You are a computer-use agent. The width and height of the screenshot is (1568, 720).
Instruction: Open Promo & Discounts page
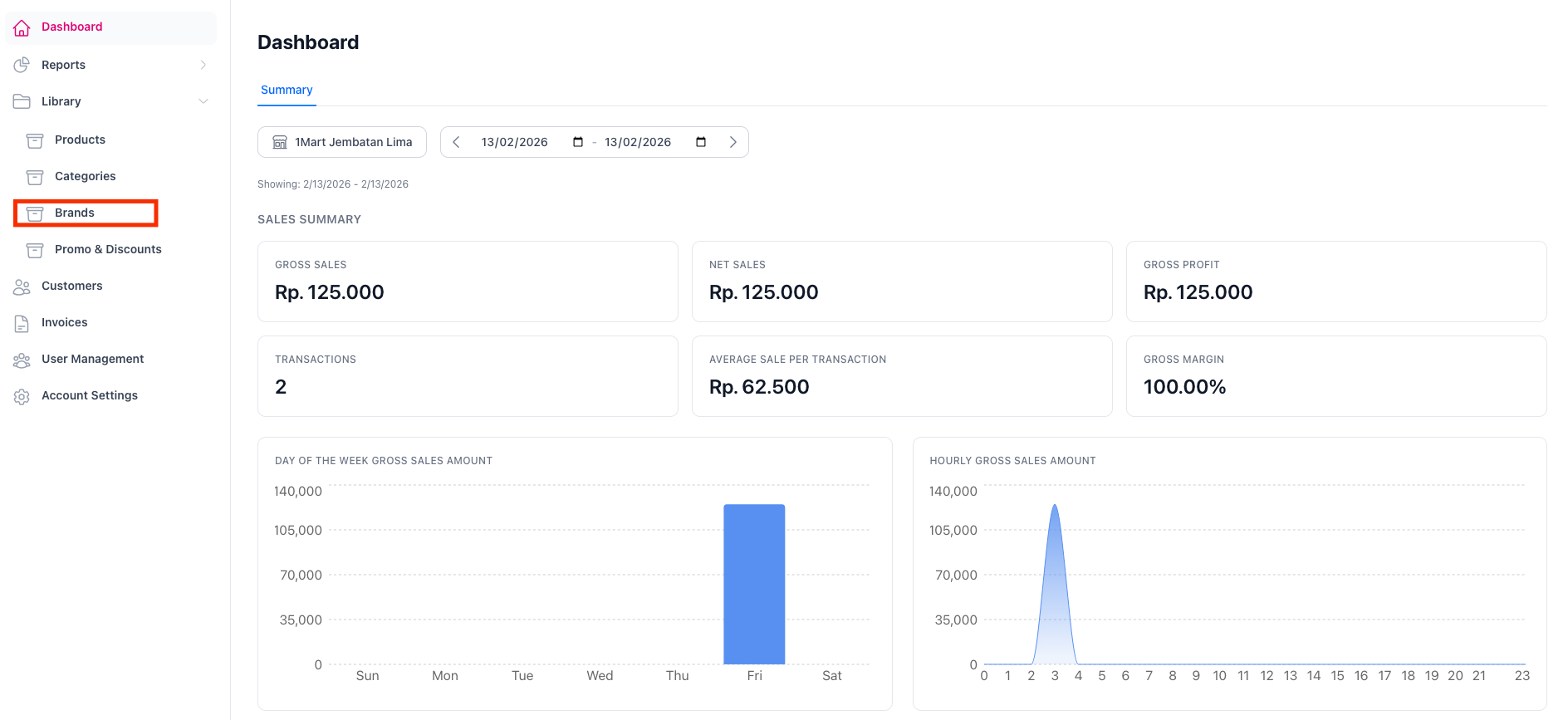click(108, 249)
